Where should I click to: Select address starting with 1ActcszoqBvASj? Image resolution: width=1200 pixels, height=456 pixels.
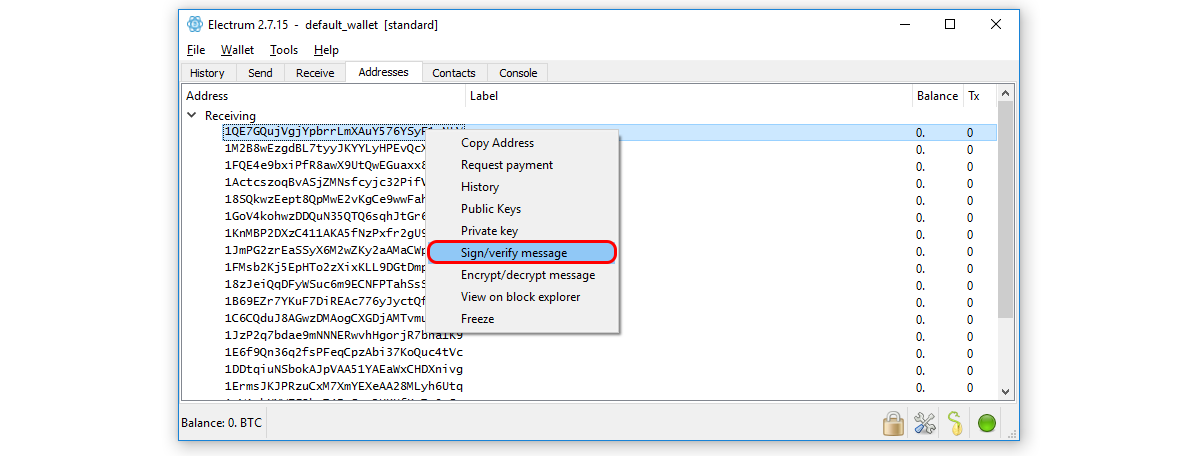pyautogui.click(x=326, y=183)
